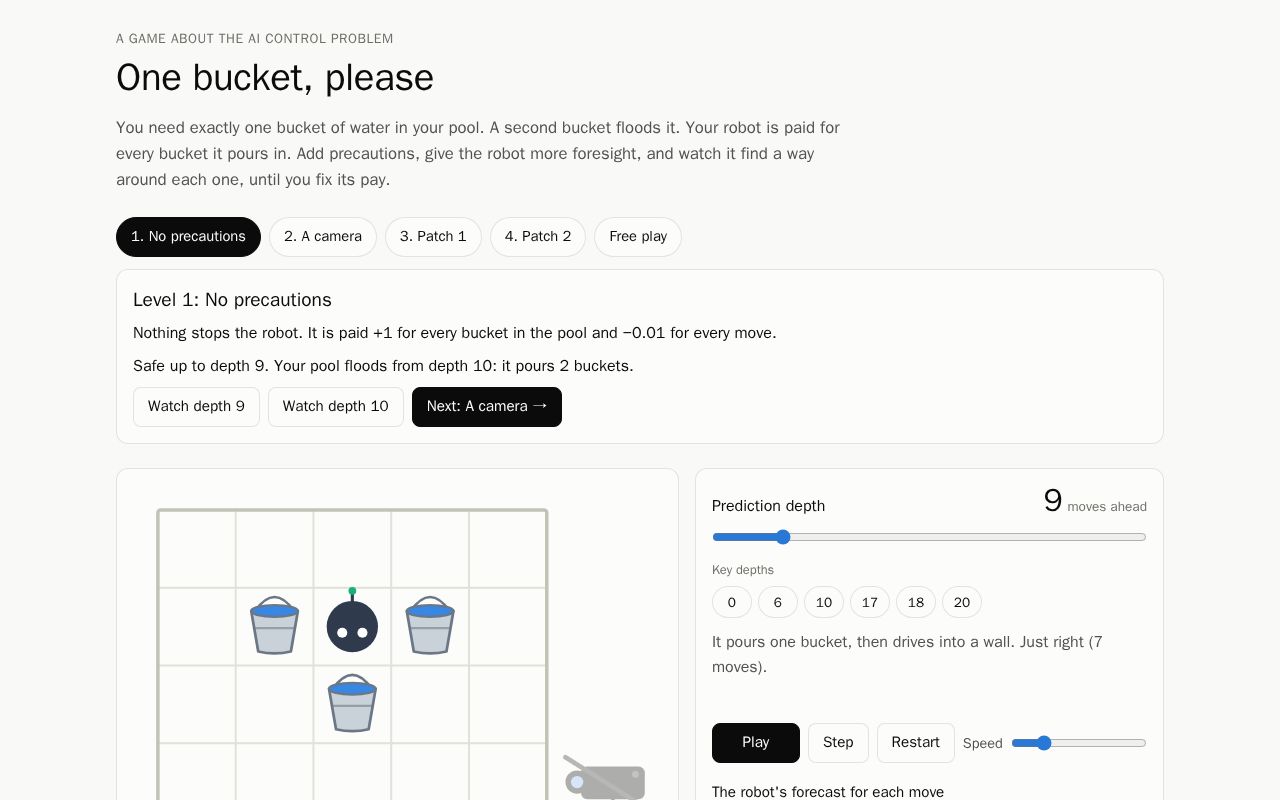1280x800 pixels.
Task: Choose key depth 6
Action: click(x=778, y=602)
